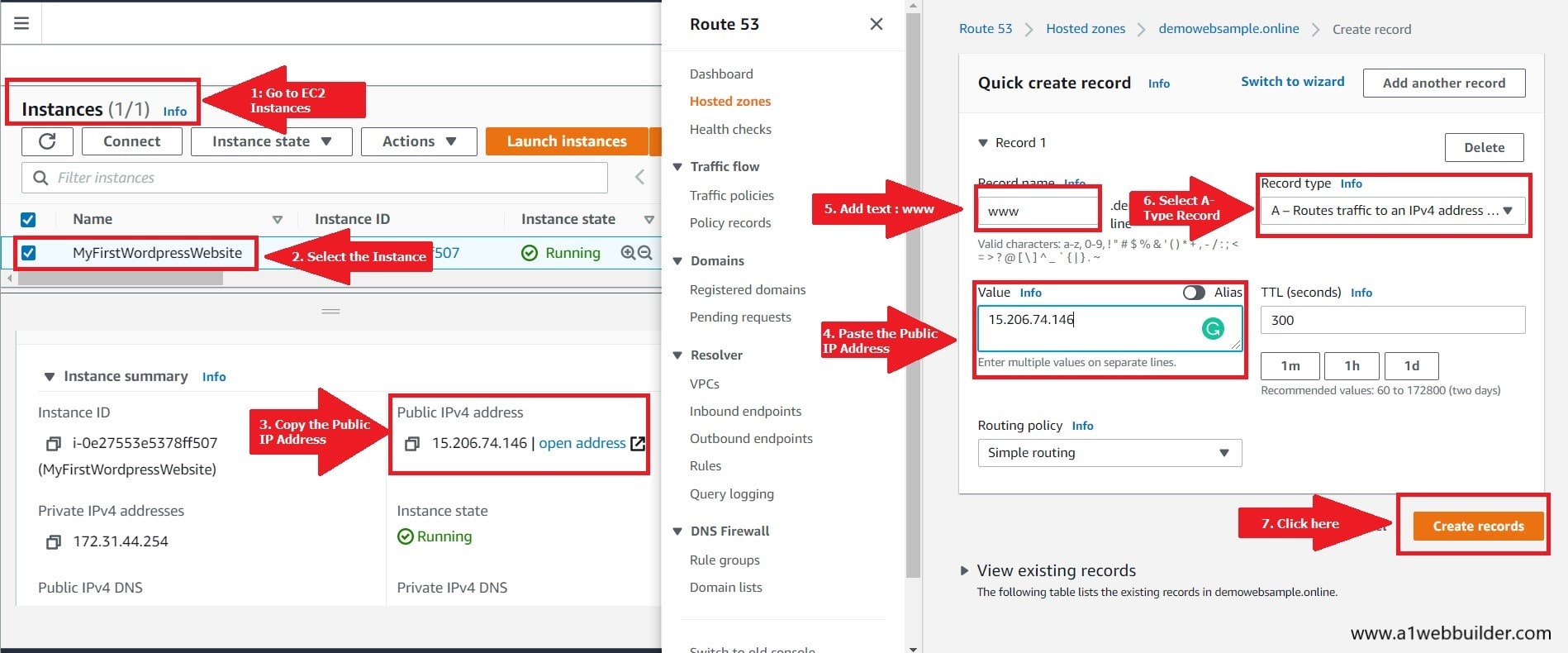Open the Routing policy dropdown
Image resolution: width=1568 pixels, height=653 pixels.
(x=1109, y=453)
